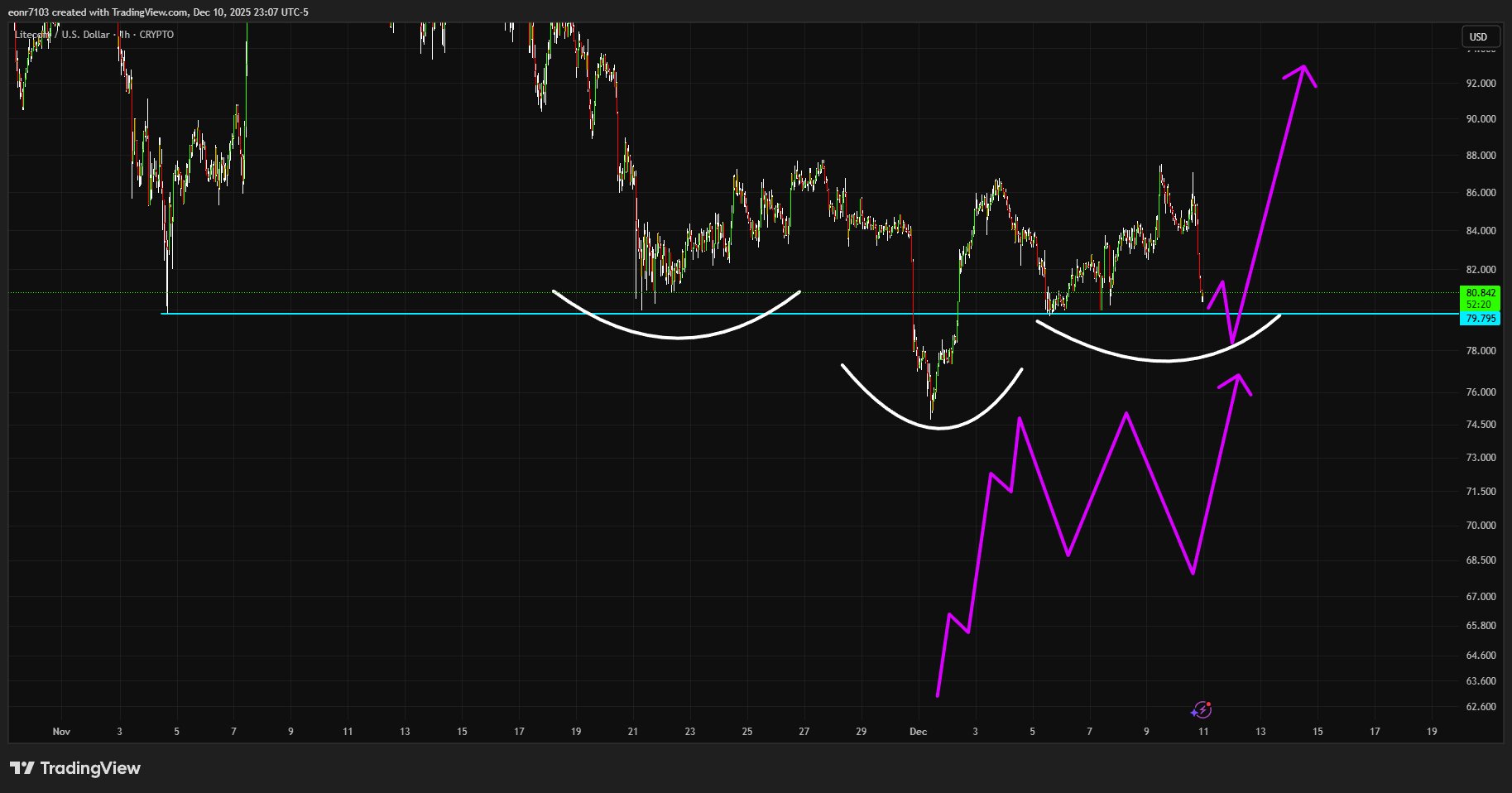Click the 92.000 price axis label

pyautogui.click(x=1480, y=84)
